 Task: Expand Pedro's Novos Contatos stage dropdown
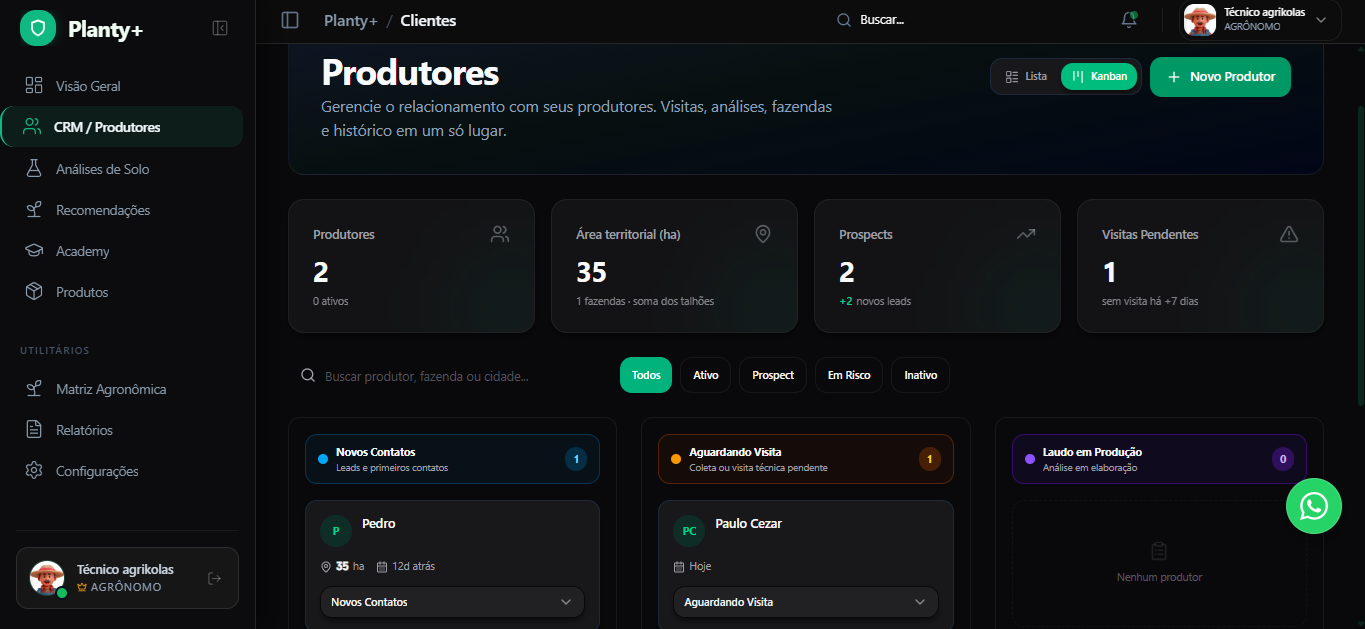pyautogui.click(x=452, y=602)
